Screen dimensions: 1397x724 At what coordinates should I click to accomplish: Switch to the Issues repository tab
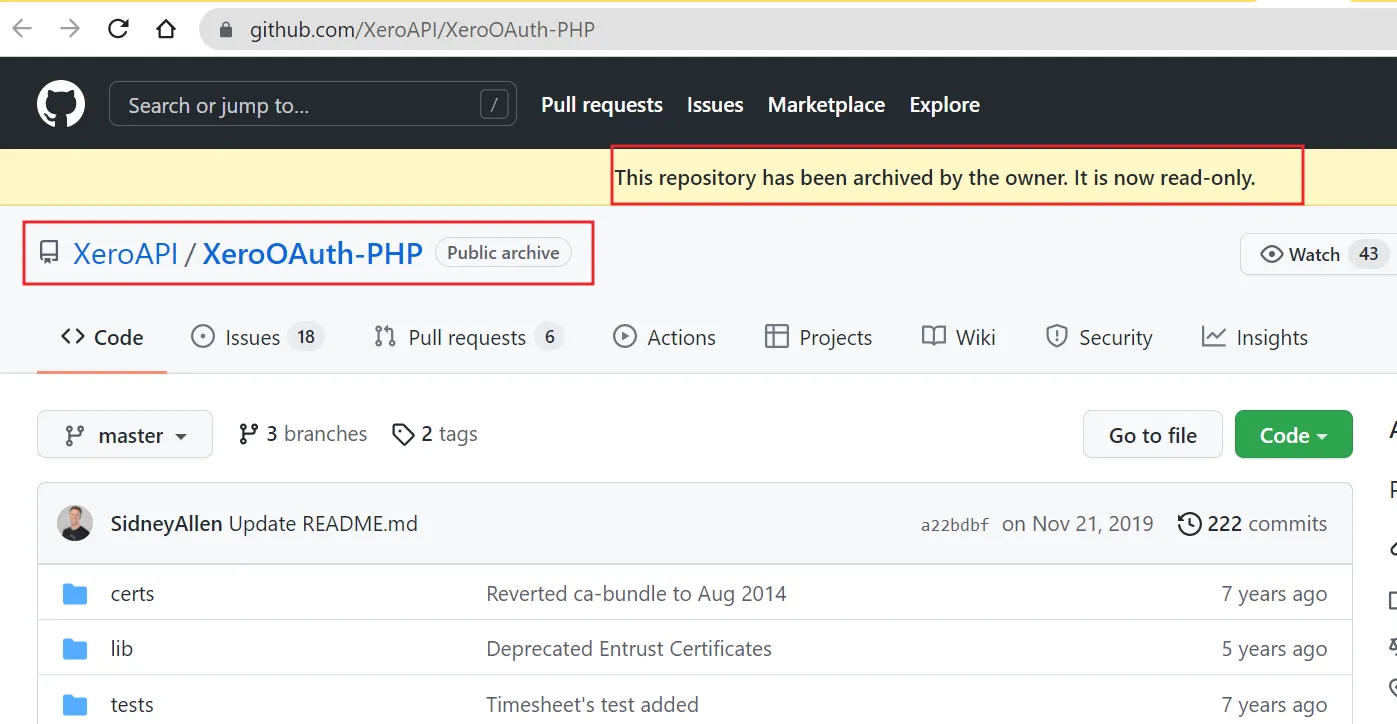click(x=257, y=338)
